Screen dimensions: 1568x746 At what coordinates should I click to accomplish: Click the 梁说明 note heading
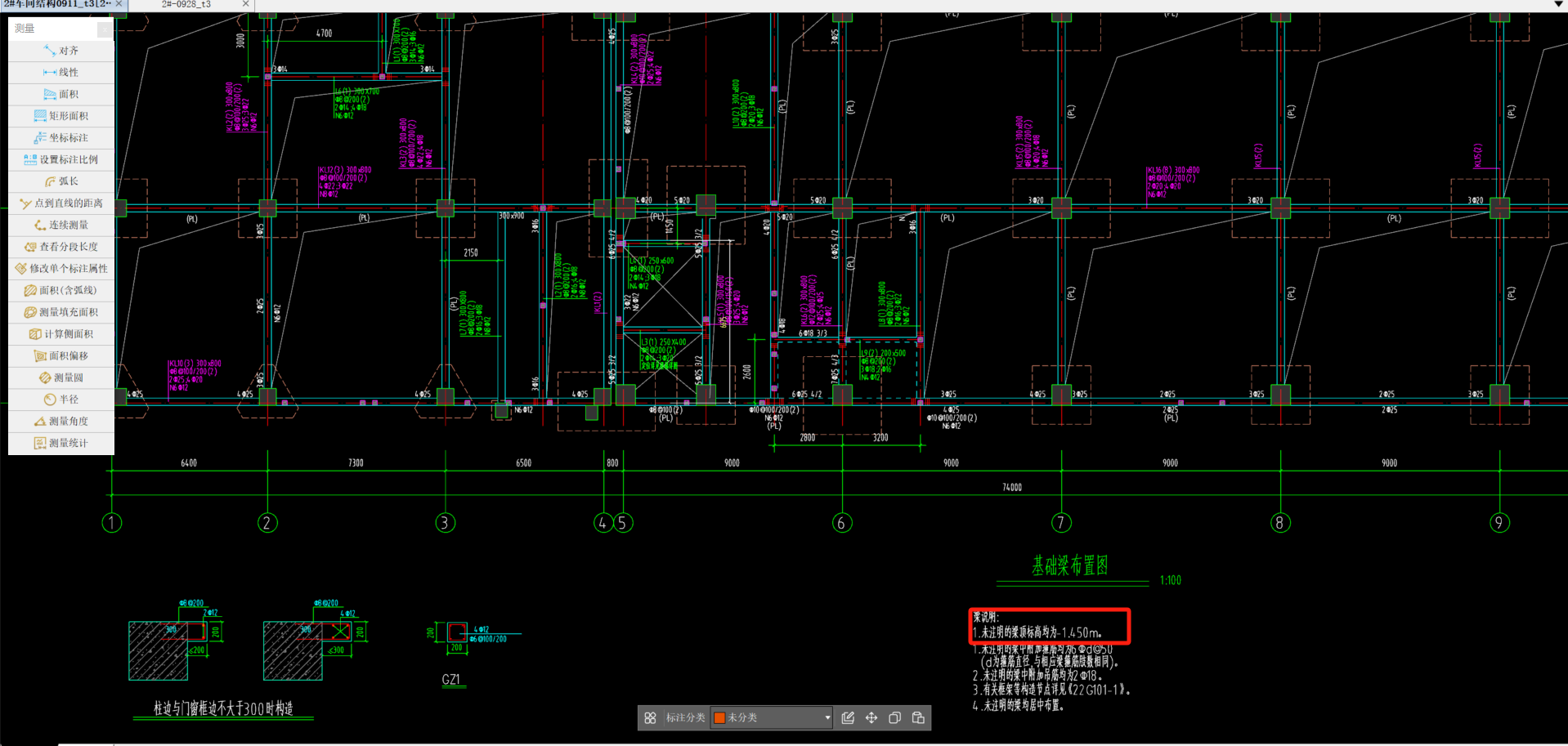pyautogui.click(x=986, y=617)
